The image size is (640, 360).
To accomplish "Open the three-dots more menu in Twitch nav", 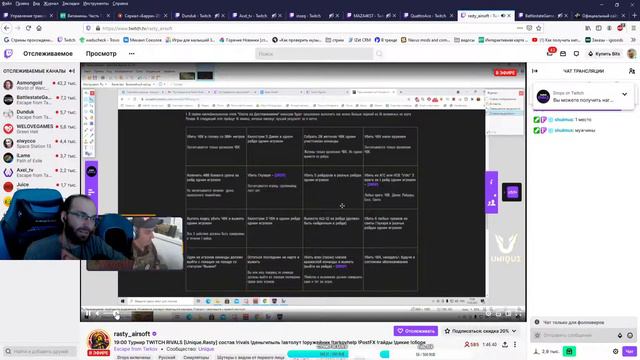I will [131, 53].
